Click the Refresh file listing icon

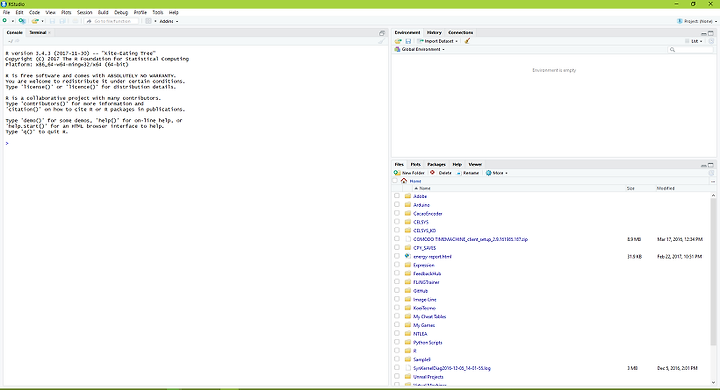[711, 173]
